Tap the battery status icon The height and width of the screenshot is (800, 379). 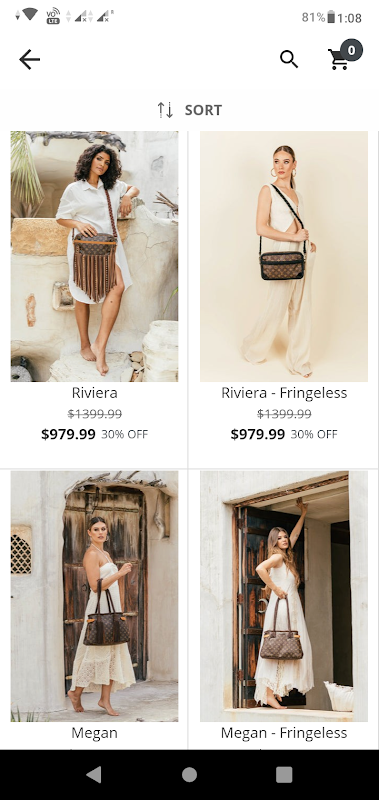pyautogui.click(x=331, y=17)
